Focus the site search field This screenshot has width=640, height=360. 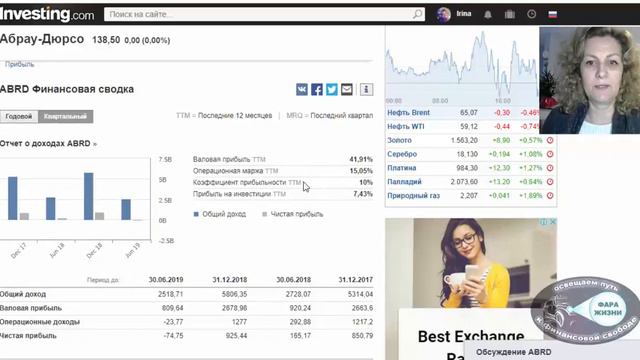[x=264, y=14]
